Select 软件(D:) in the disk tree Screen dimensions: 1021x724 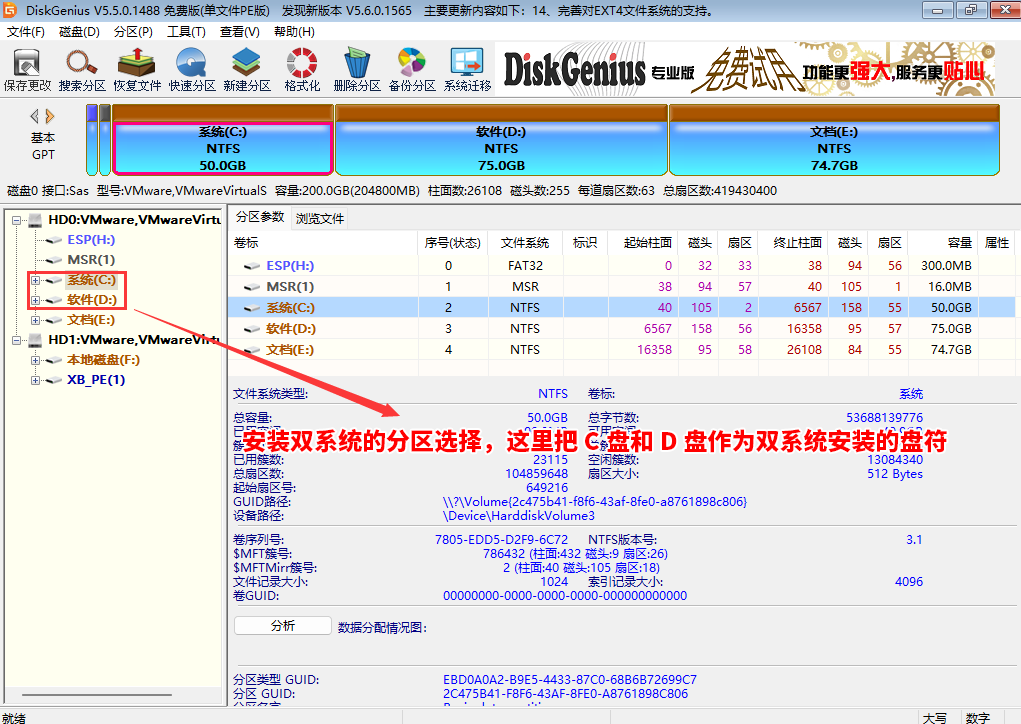click(92, 300)
